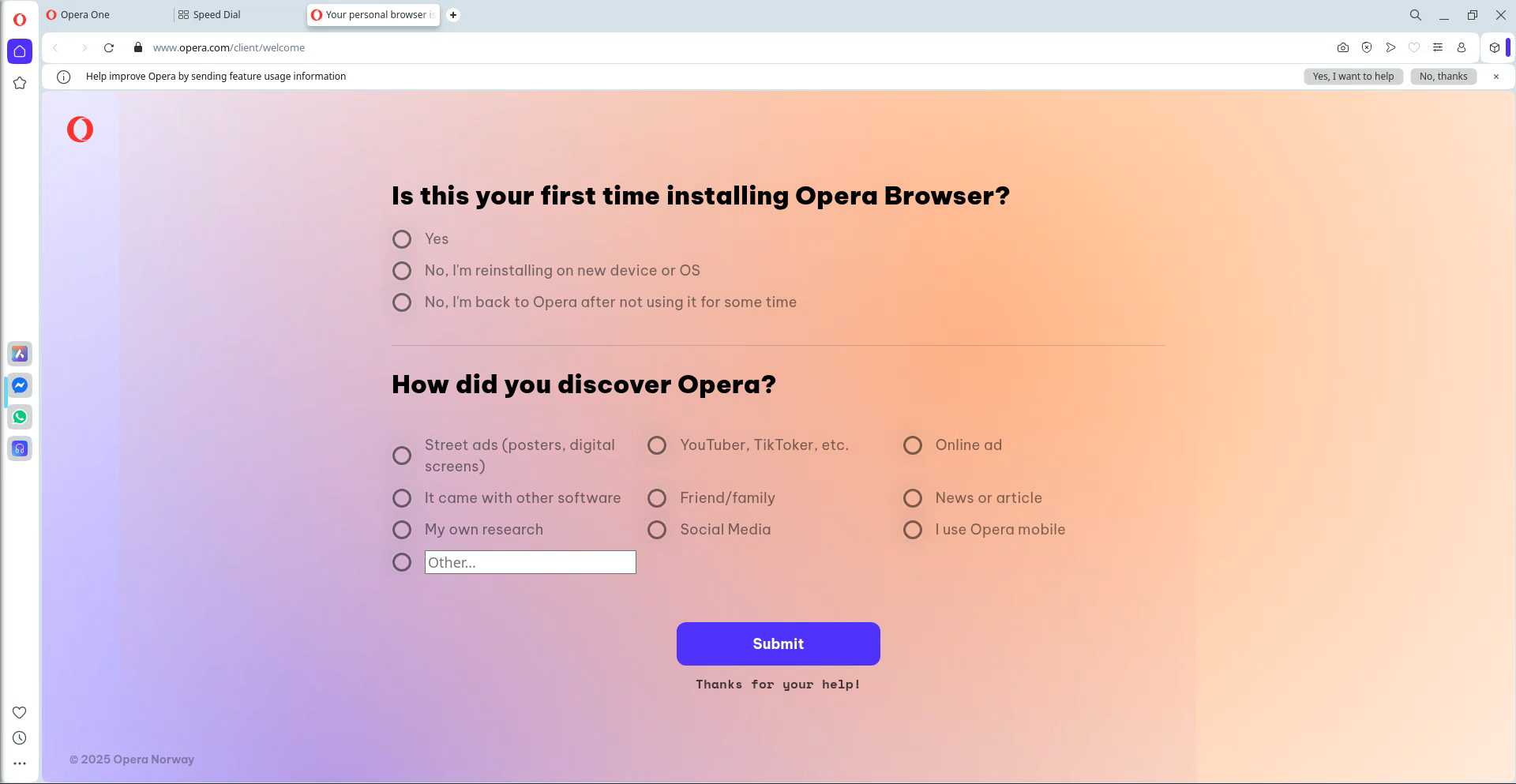Open the Bookmarks star in sidebar
The image size is (1516, 784).
[x=20, y=83]
